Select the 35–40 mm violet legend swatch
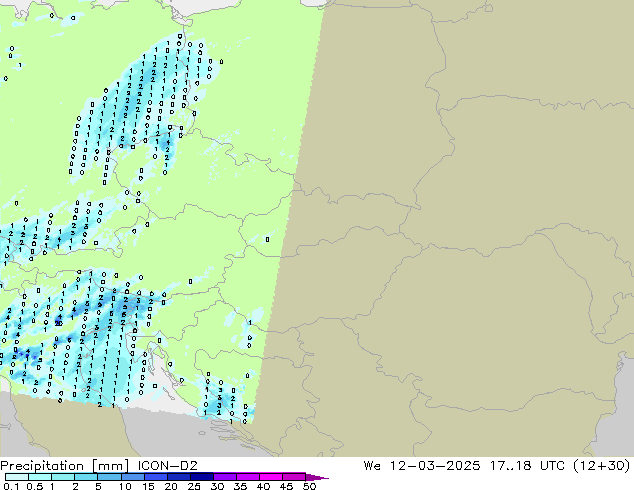This screenshot has width=634, height=490. click(x=247, y=477)
